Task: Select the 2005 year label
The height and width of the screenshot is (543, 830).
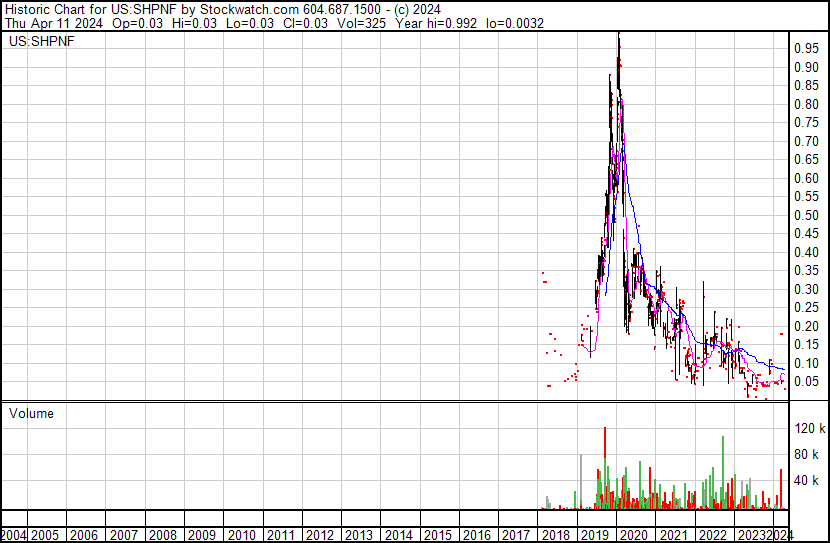Action: 44,535
